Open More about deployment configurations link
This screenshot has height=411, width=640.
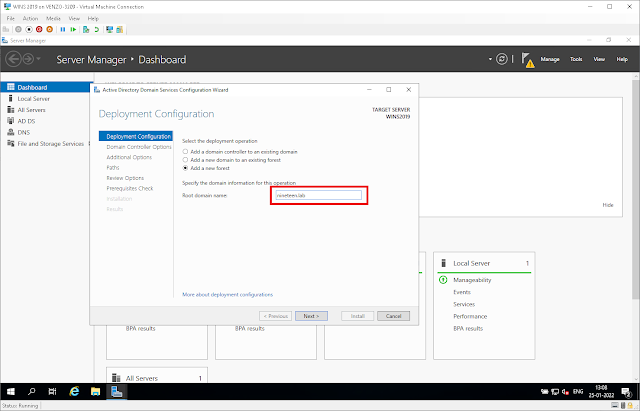click(x=227, y=295)
